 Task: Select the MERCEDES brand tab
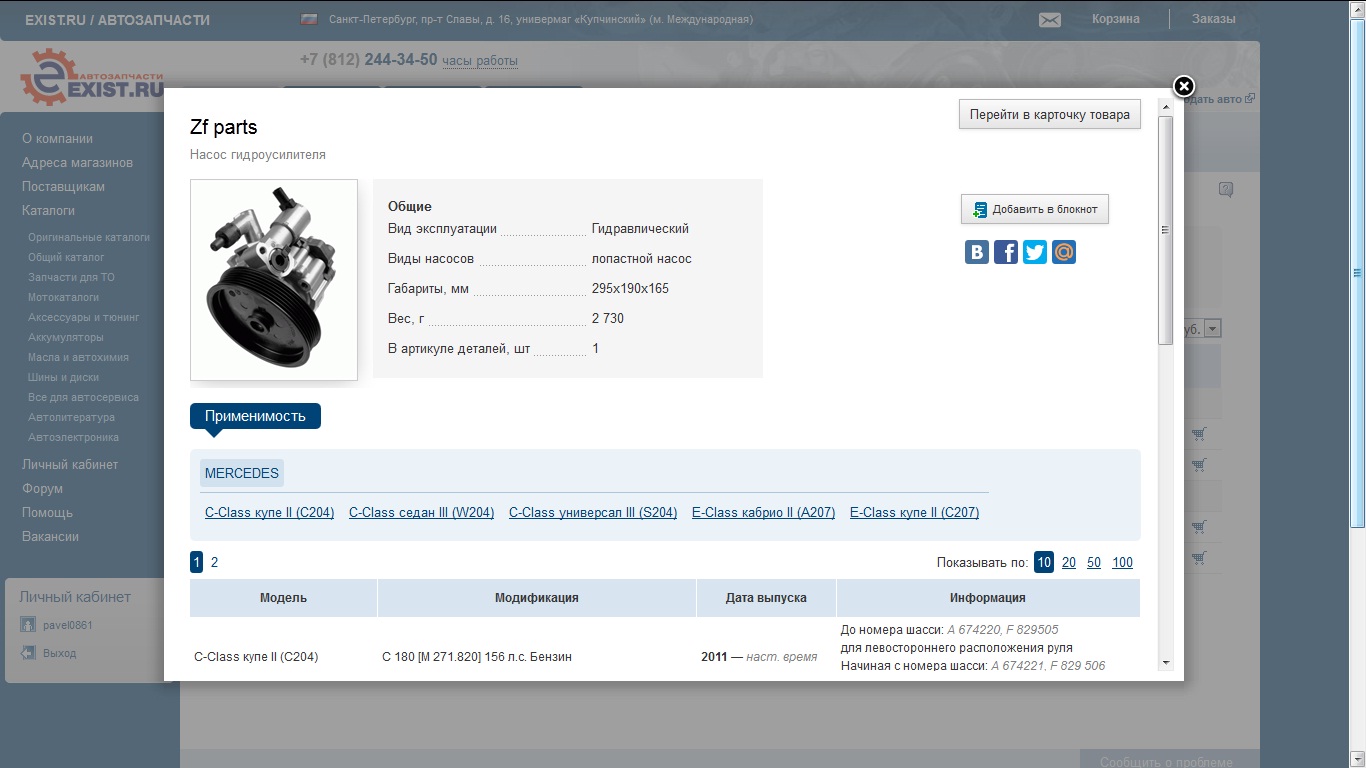coord(242,473)
